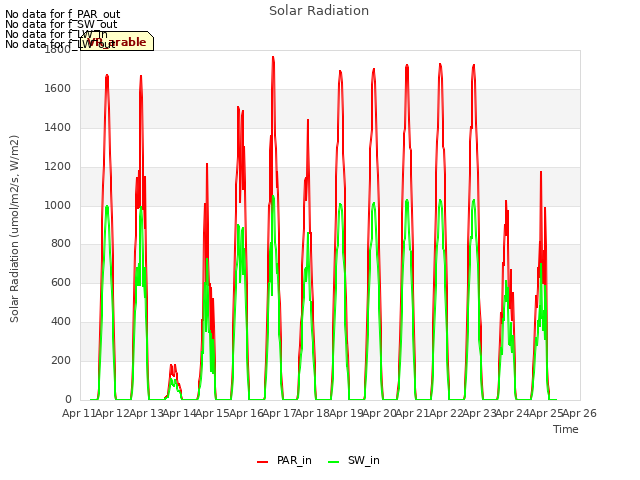Click the VR_arable annotation box

(x=117, y=41)
